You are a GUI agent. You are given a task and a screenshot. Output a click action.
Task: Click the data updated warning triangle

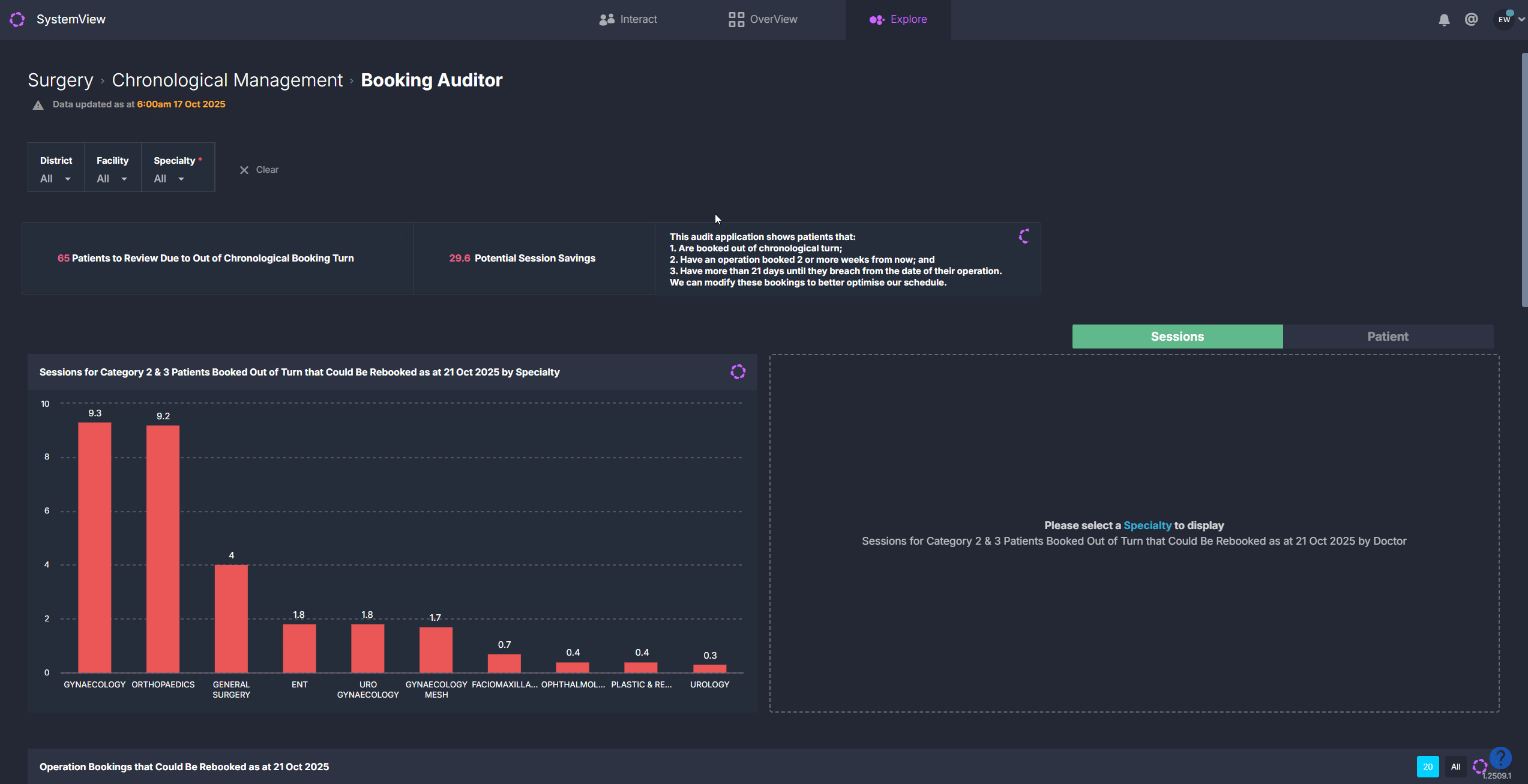(x=38, y=105)
